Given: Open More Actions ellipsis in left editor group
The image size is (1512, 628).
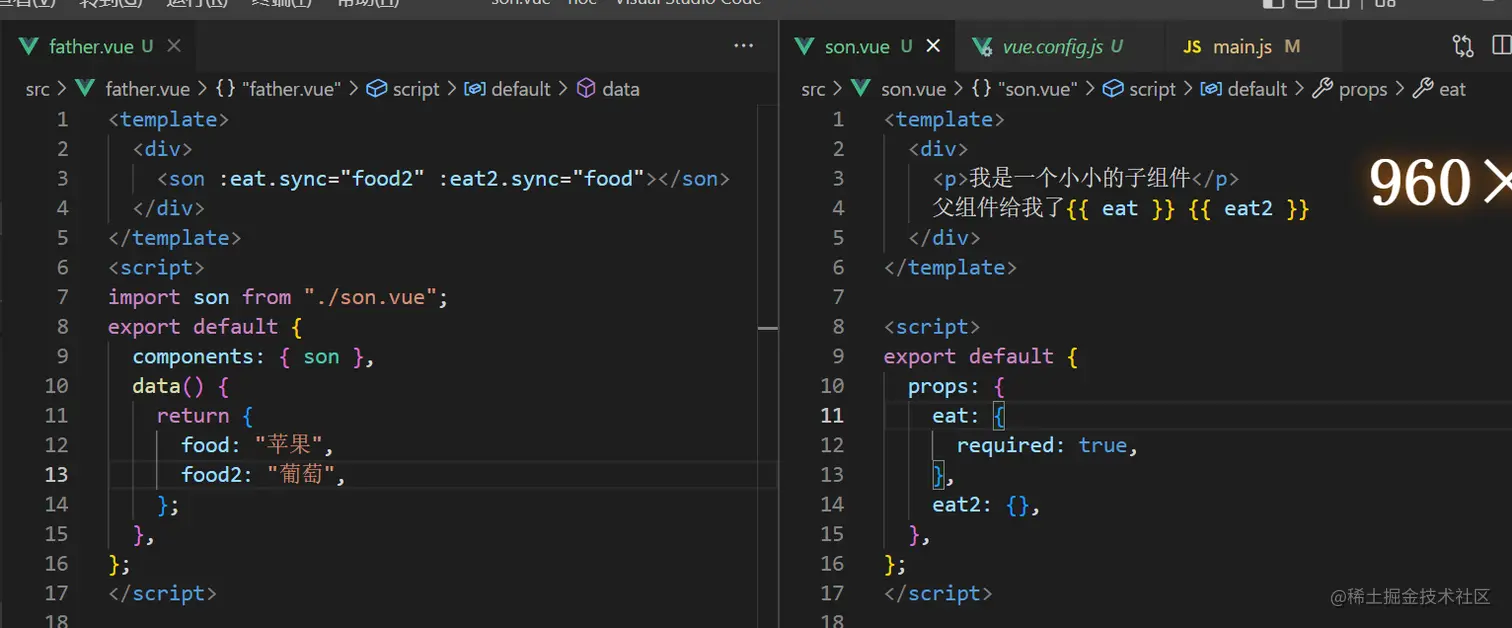Looking at the screenshot, I should [743, 46].
